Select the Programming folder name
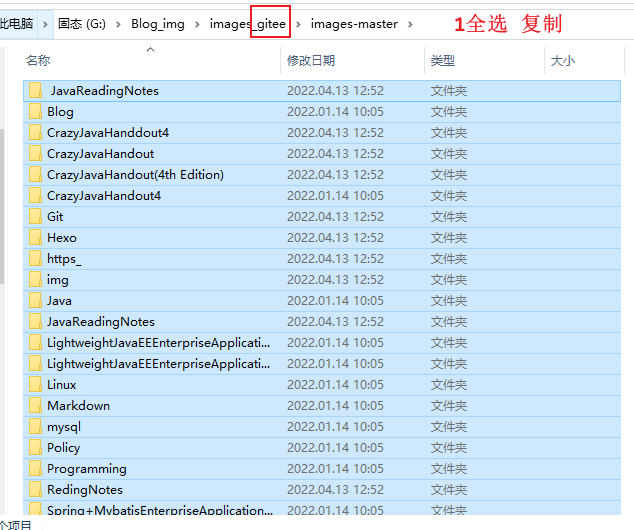 [x=87, y=469]
